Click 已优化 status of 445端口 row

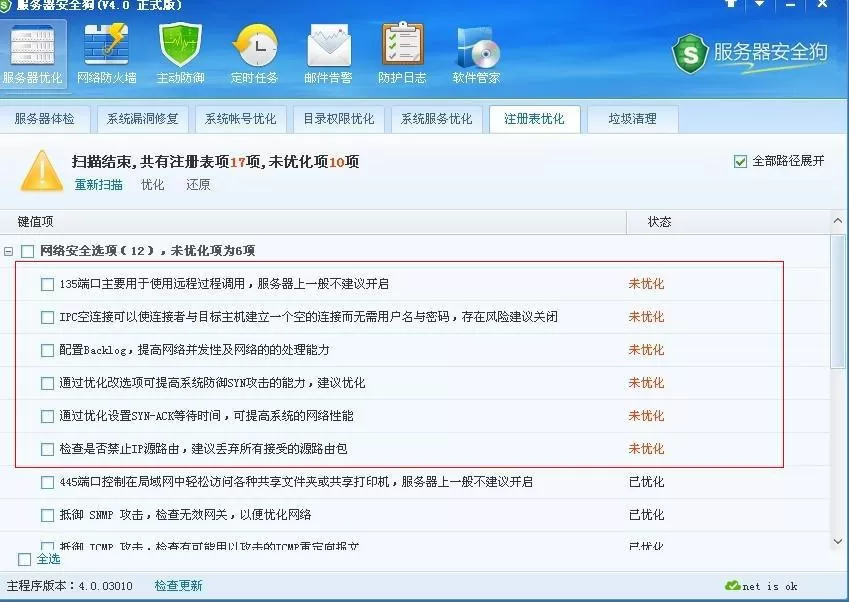646,482
